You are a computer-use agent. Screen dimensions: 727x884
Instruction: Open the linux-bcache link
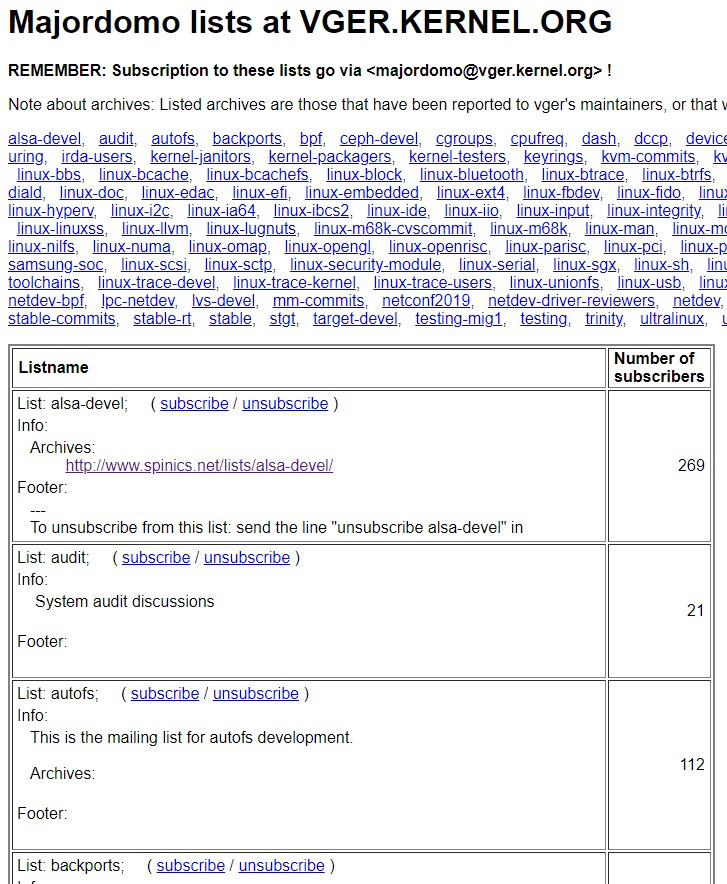pyautogui.click(x=144, y=175)
